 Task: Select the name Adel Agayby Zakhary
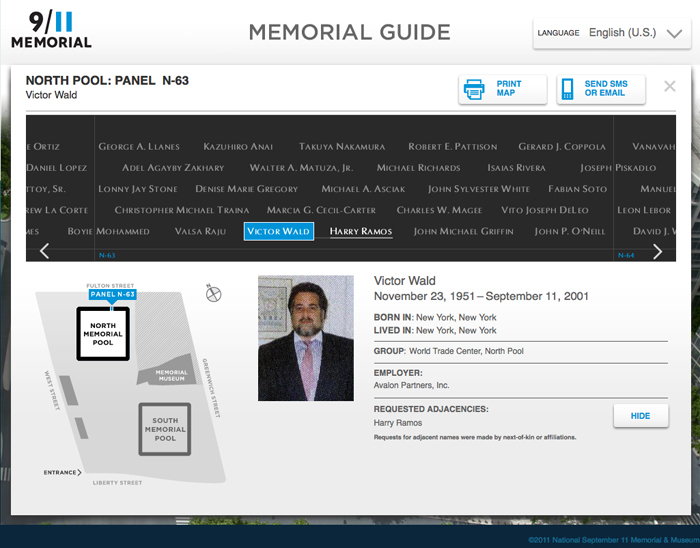[x=173, y=168]
